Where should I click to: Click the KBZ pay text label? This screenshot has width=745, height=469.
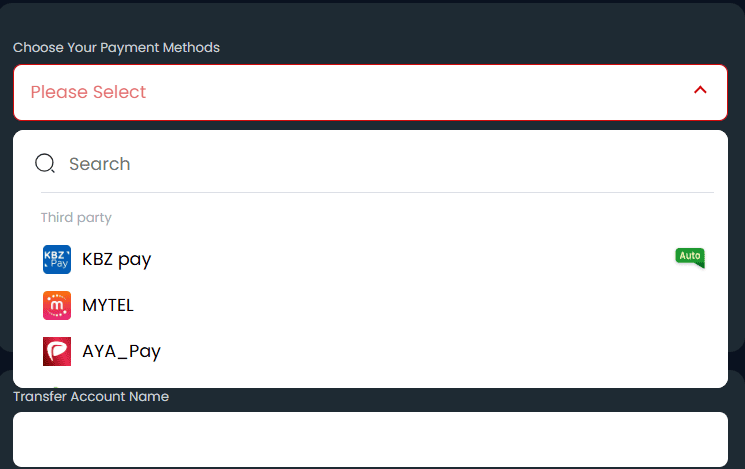coord(116,259)
